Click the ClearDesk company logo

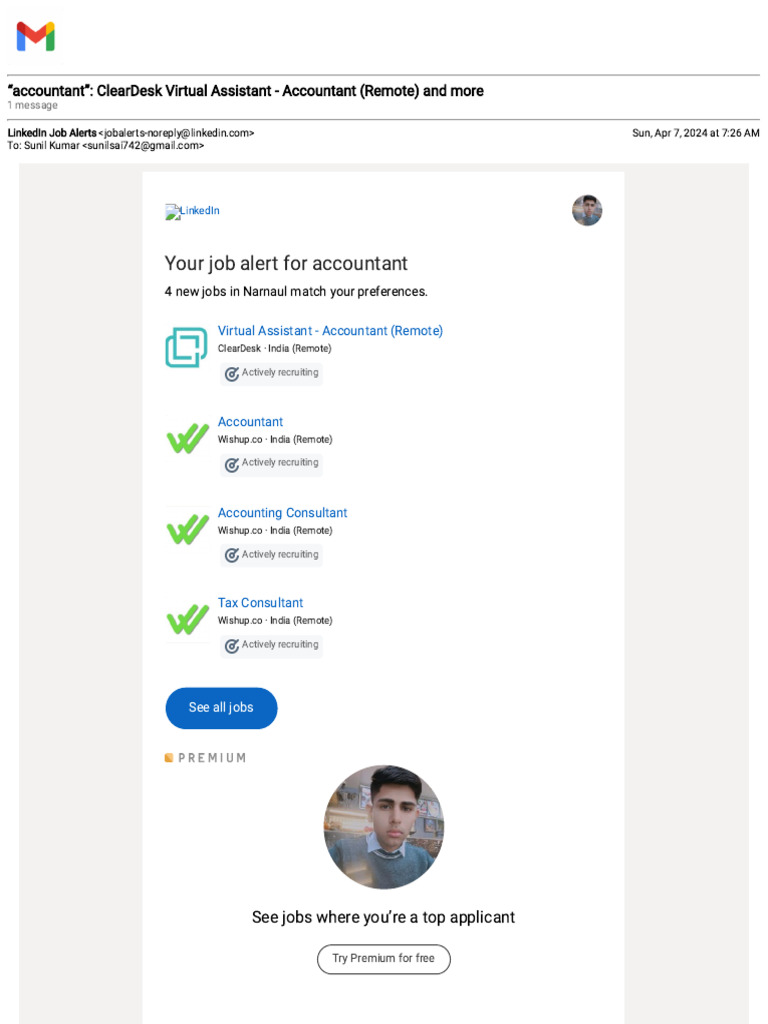[x=186, y=347]
